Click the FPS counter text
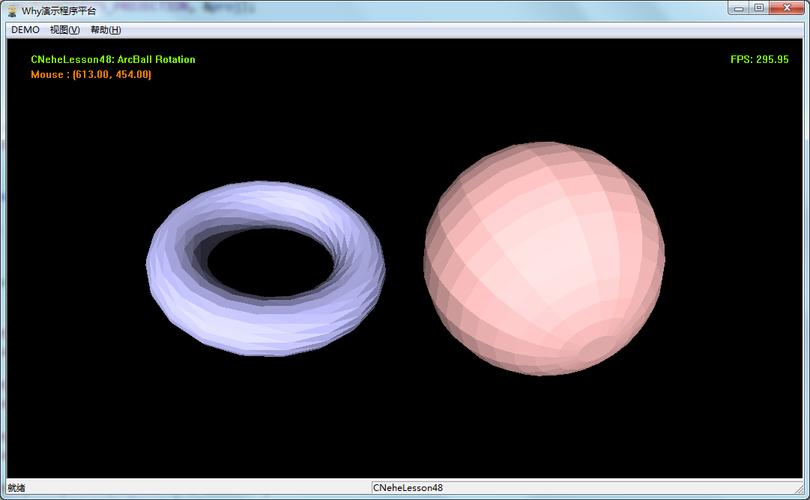Screen dimensions: 810x500 pyautogui.click(x=759, y=59)
